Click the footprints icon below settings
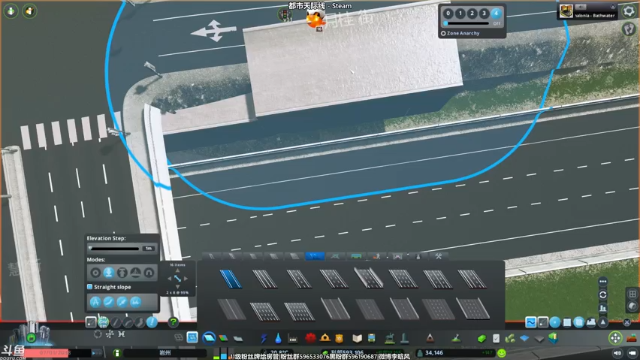The height and width of the screenshot is (360, 640). (x=629, y=29)
